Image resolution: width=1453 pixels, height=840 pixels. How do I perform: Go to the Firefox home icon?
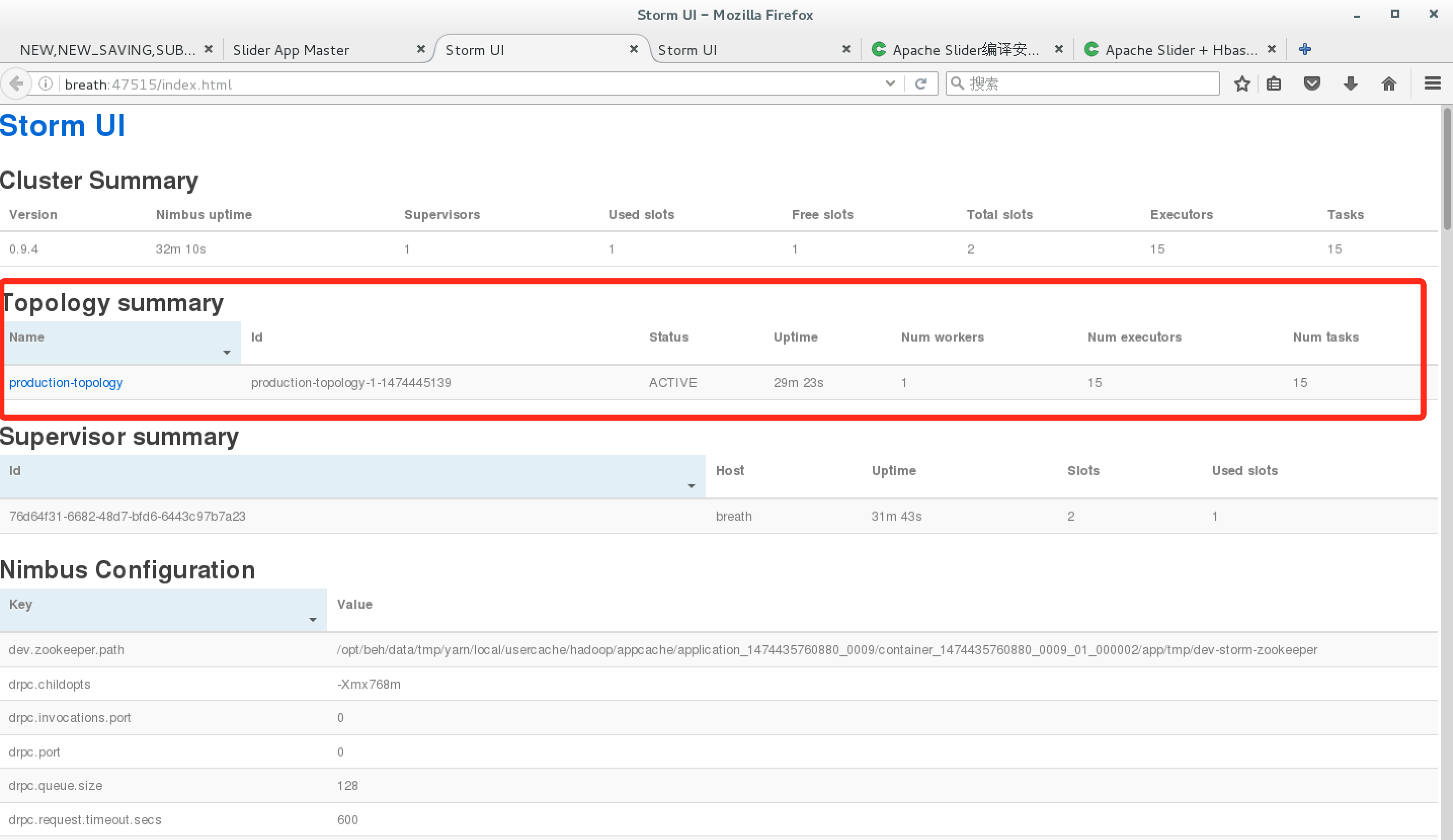pos(1389,84)
